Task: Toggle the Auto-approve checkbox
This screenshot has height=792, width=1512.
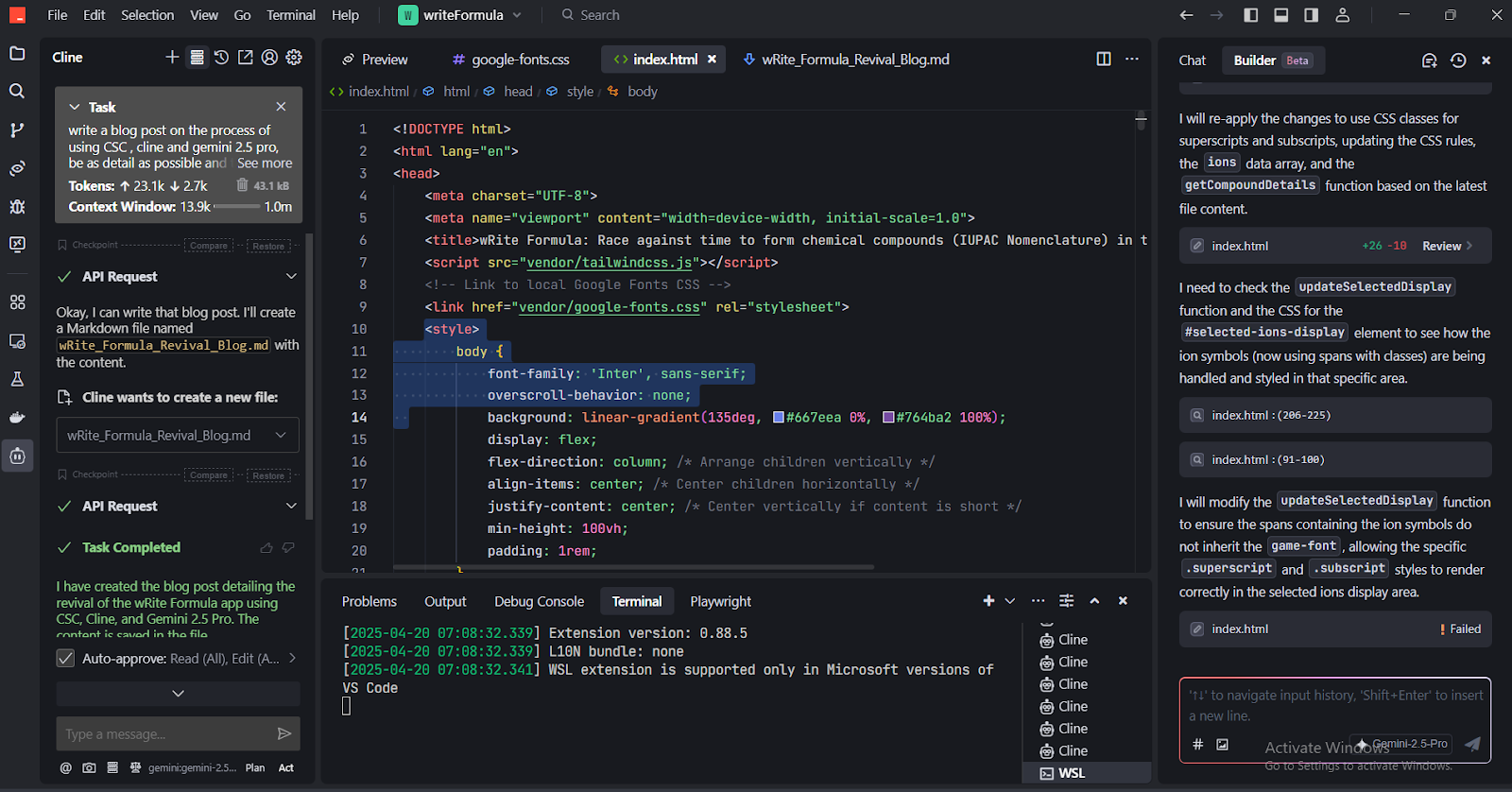Action: 65,659
